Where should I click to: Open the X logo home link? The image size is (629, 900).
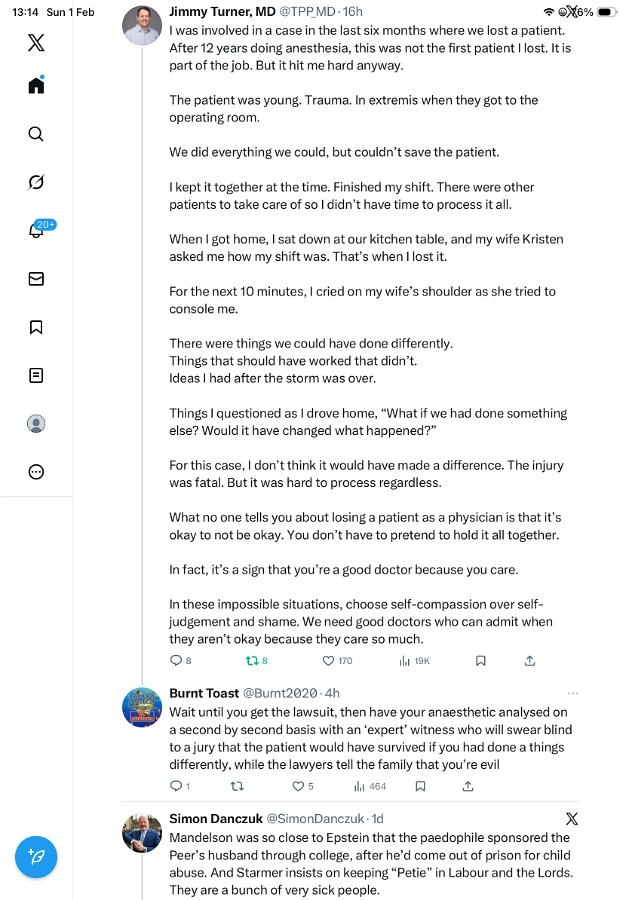36,42
